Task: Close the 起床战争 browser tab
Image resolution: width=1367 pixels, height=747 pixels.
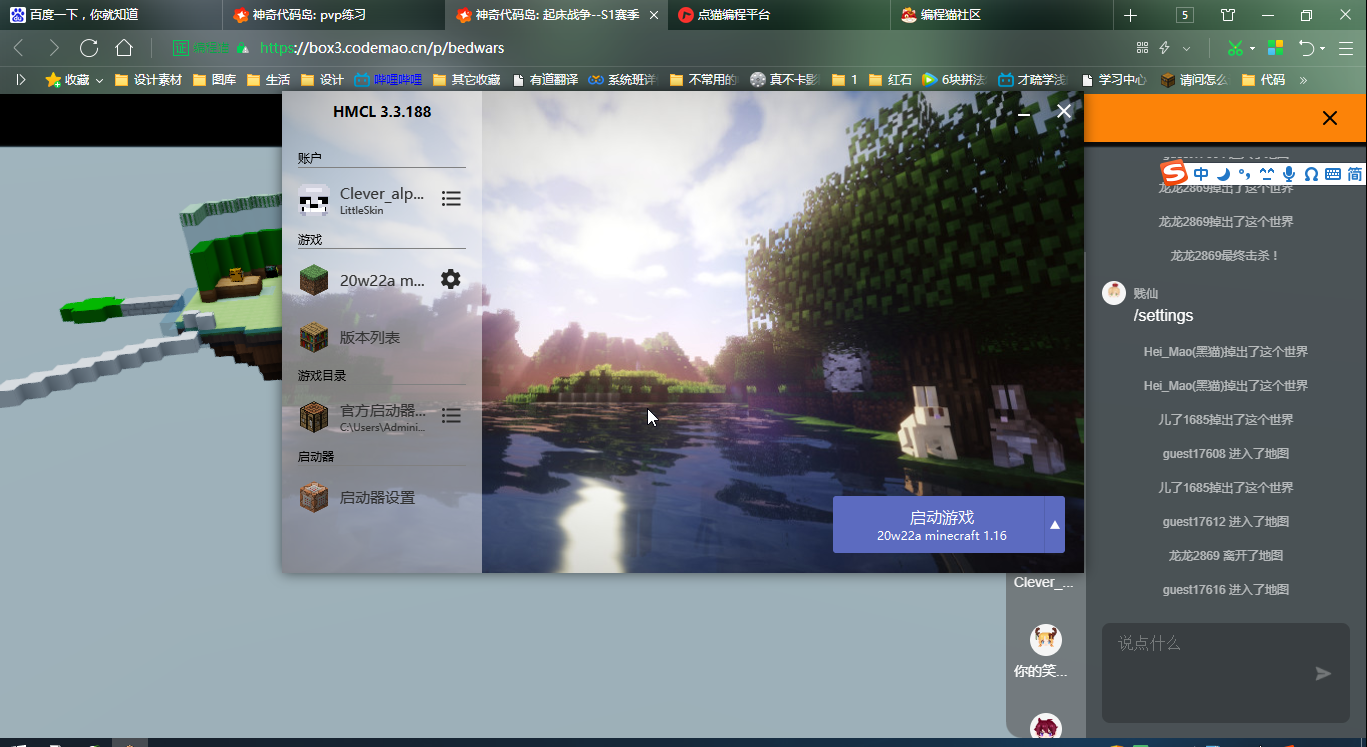Action: coord(654,15)
